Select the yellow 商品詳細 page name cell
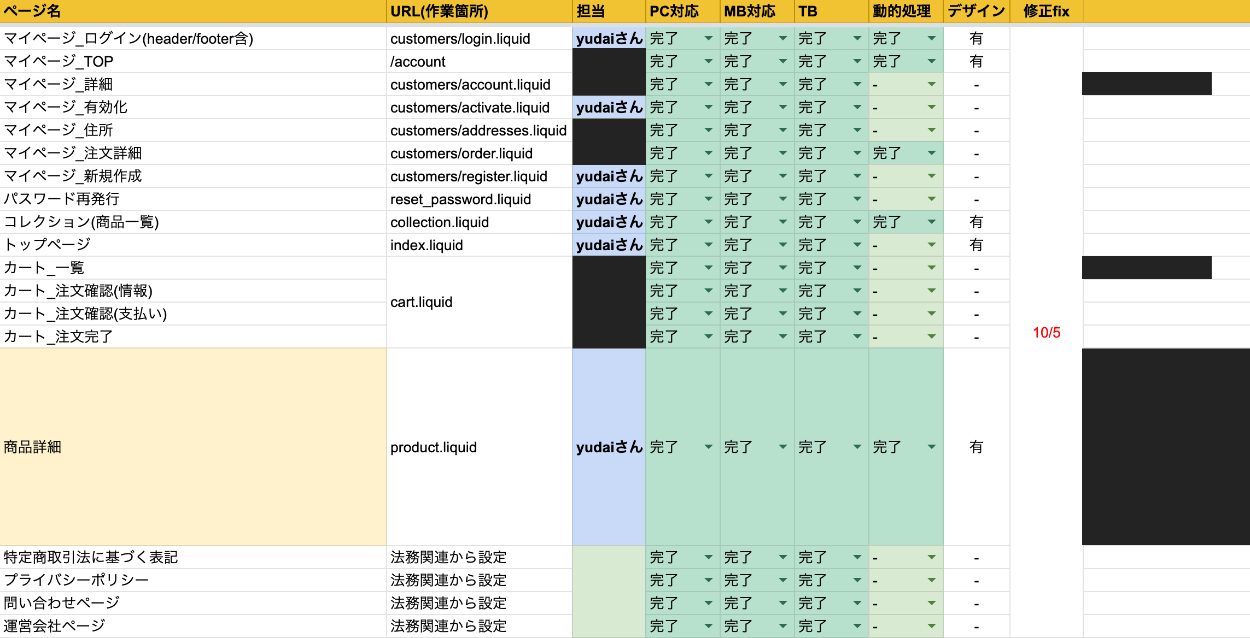Screen dimensions: 1250x638 (x=193, y=447)
